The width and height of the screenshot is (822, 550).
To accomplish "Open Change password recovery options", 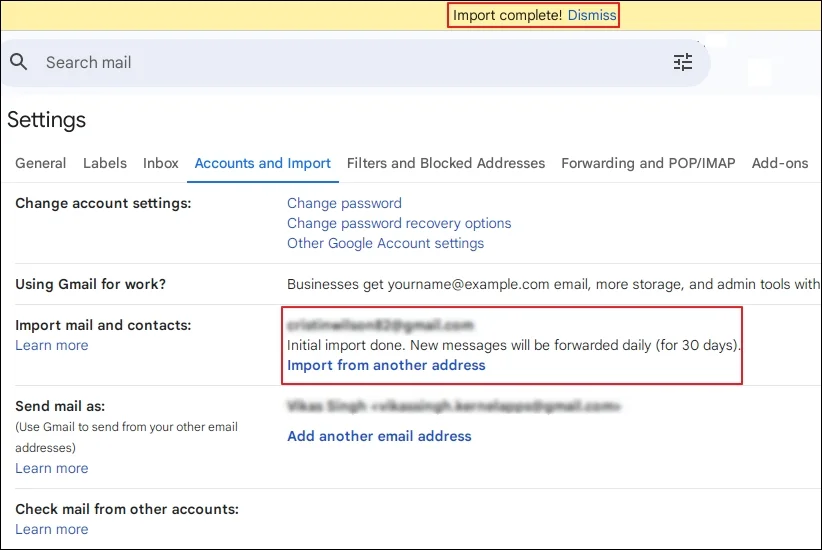I will coord(399,223).
